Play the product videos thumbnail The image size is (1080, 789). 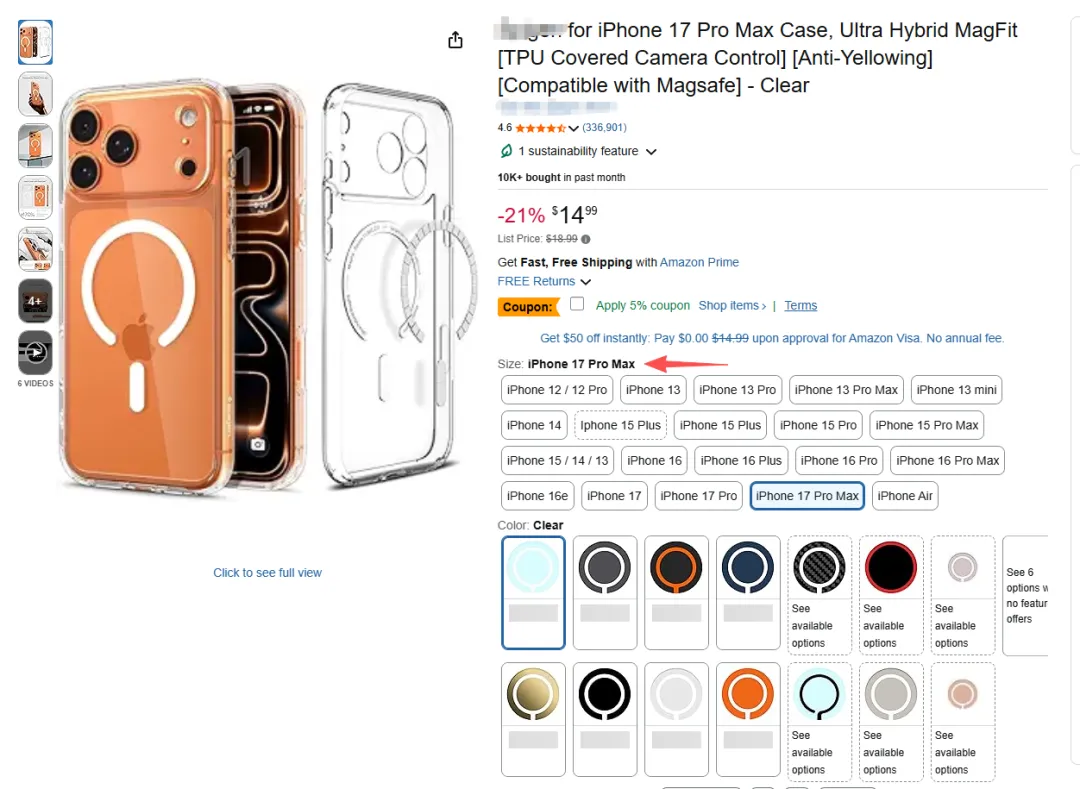[x=35, y=352]
